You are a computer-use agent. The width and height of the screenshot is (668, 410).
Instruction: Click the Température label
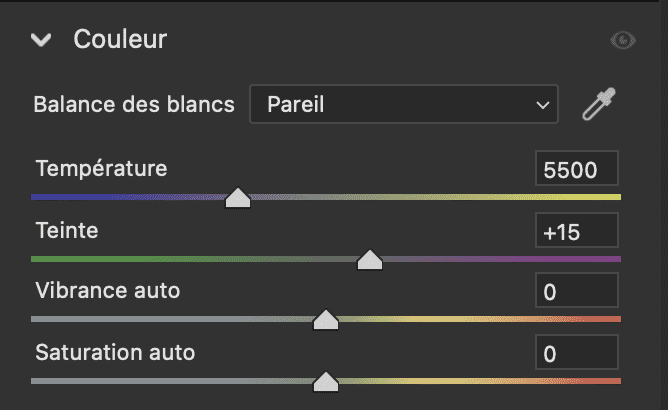(101, 168)
